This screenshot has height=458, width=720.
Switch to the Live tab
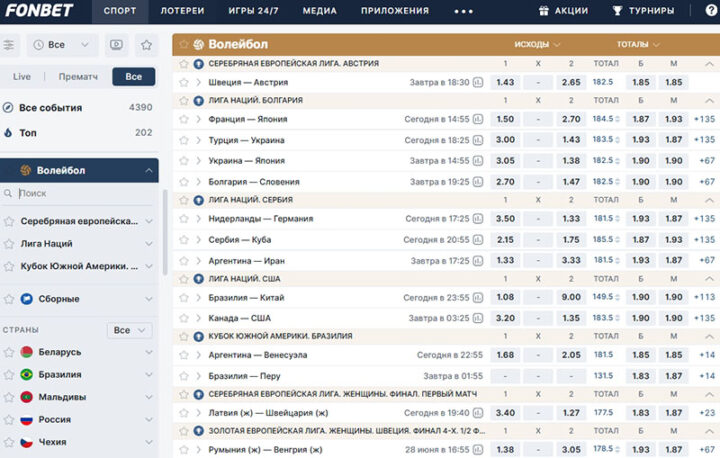pyautogui.click(x=22, y=76)
